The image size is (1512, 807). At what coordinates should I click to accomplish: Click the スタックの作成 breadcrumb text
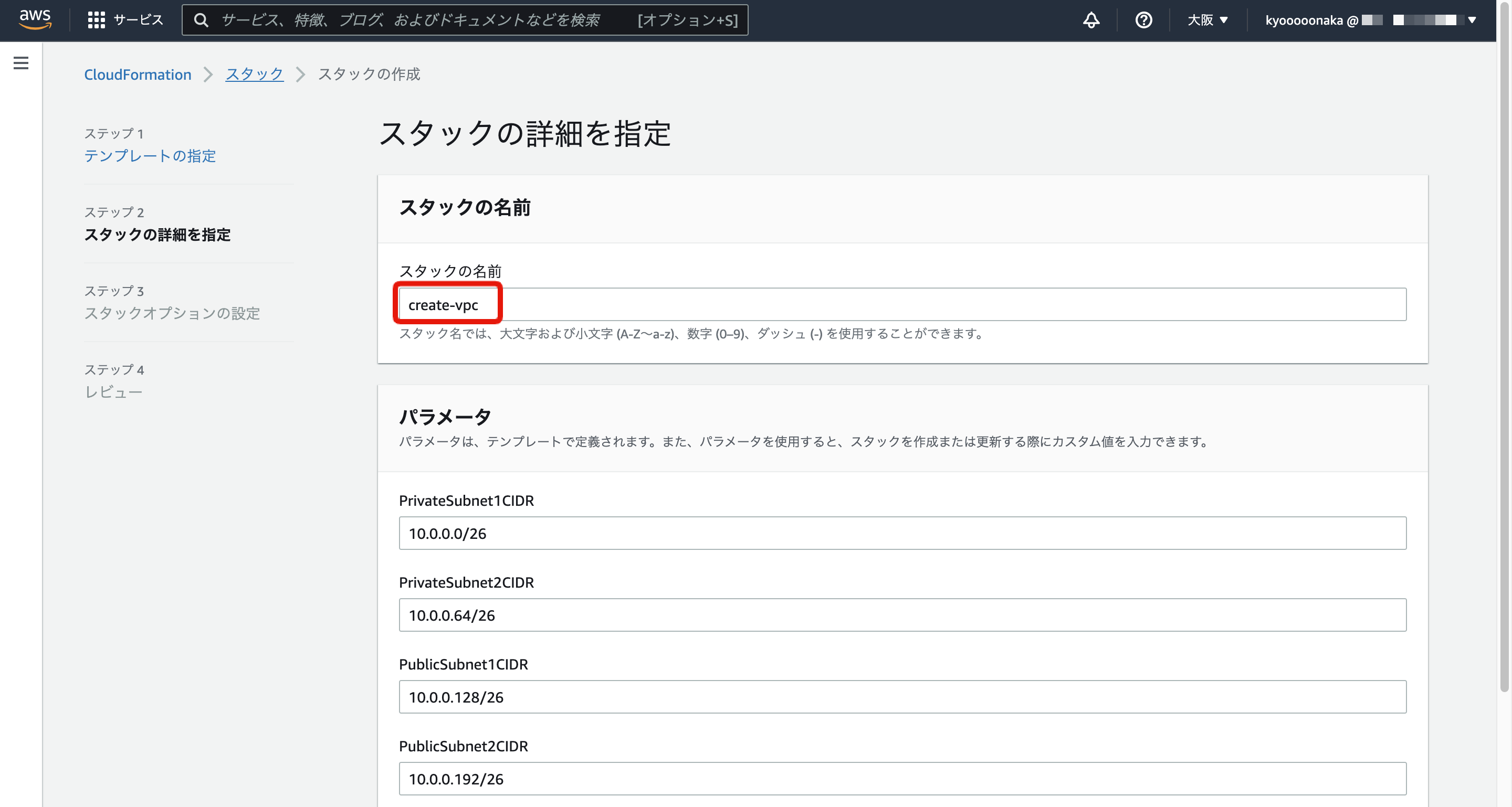click(369, 75)
